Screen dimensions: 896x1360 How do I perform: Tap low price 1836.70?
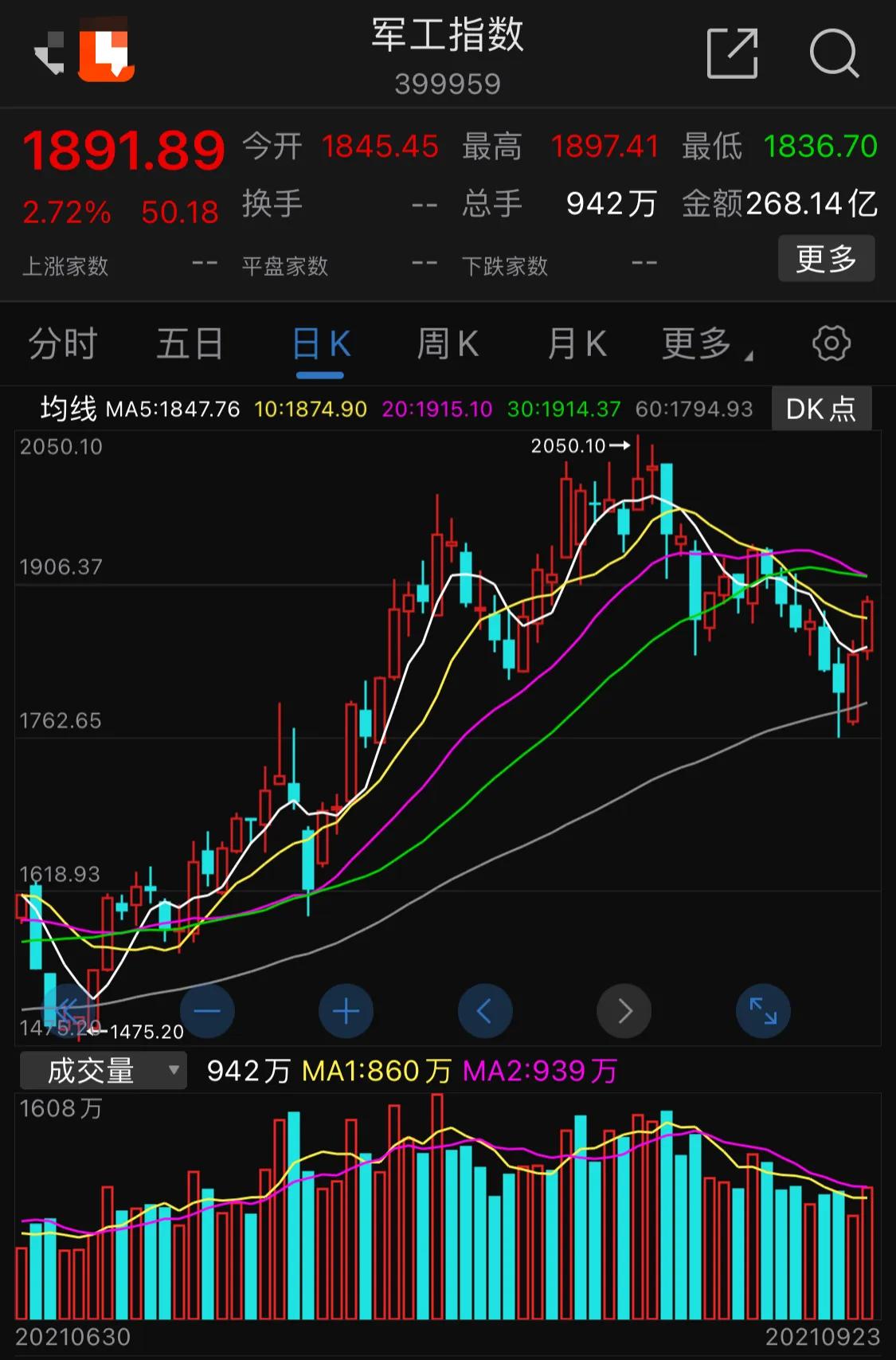[x=820, y=147]
